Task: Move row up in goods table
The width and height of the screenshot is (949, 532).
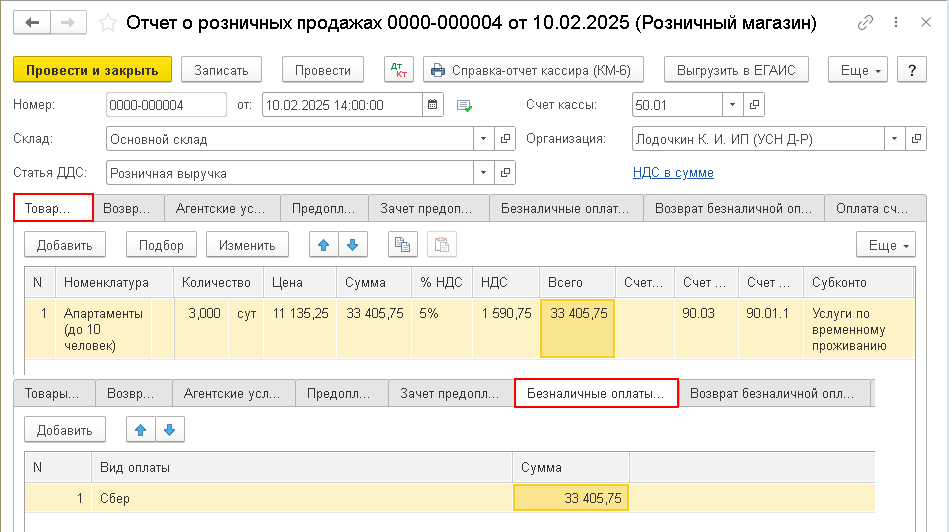Action: [323, 244]
